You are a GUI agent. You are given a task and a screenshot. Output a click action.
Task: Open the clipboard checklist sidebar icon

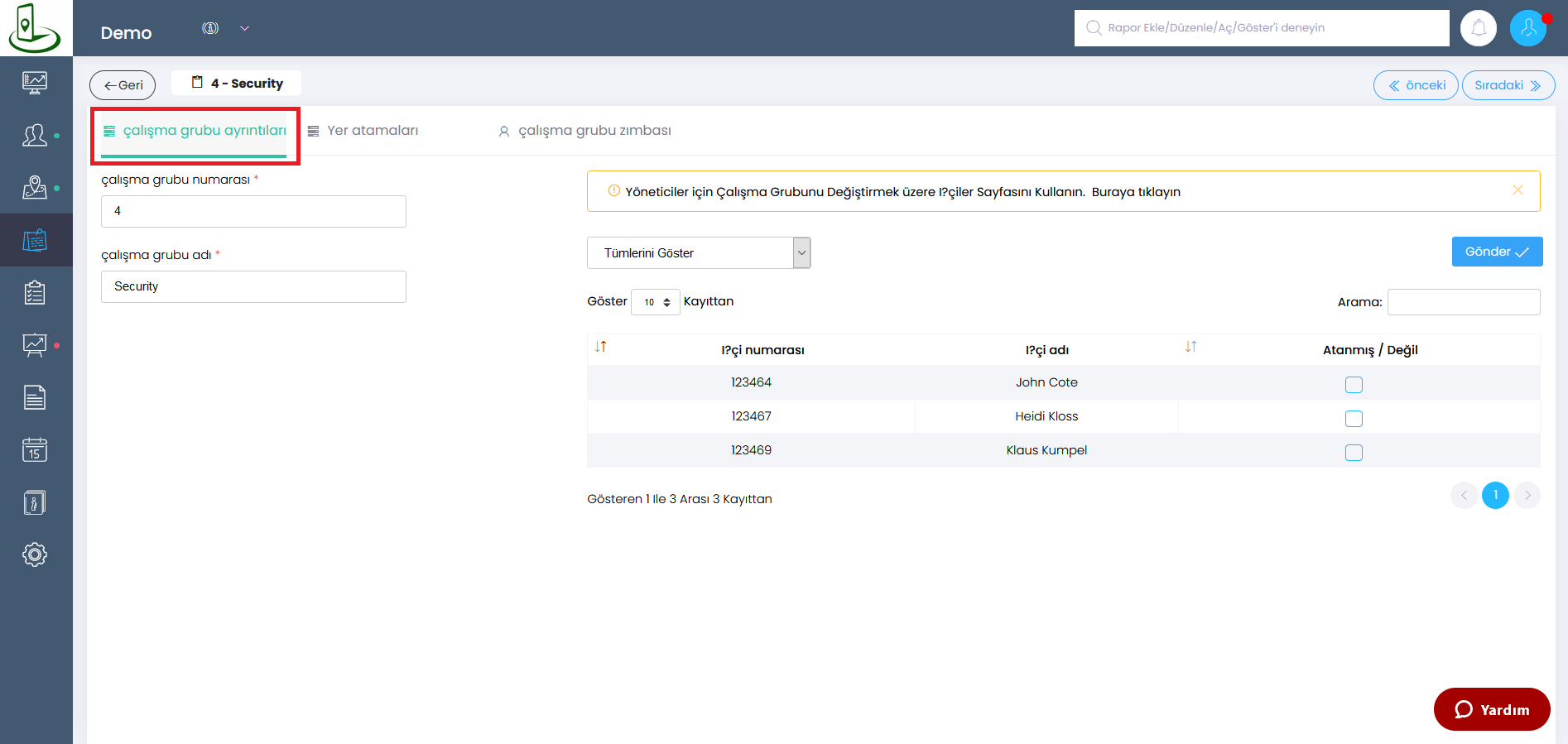point(35,292)
